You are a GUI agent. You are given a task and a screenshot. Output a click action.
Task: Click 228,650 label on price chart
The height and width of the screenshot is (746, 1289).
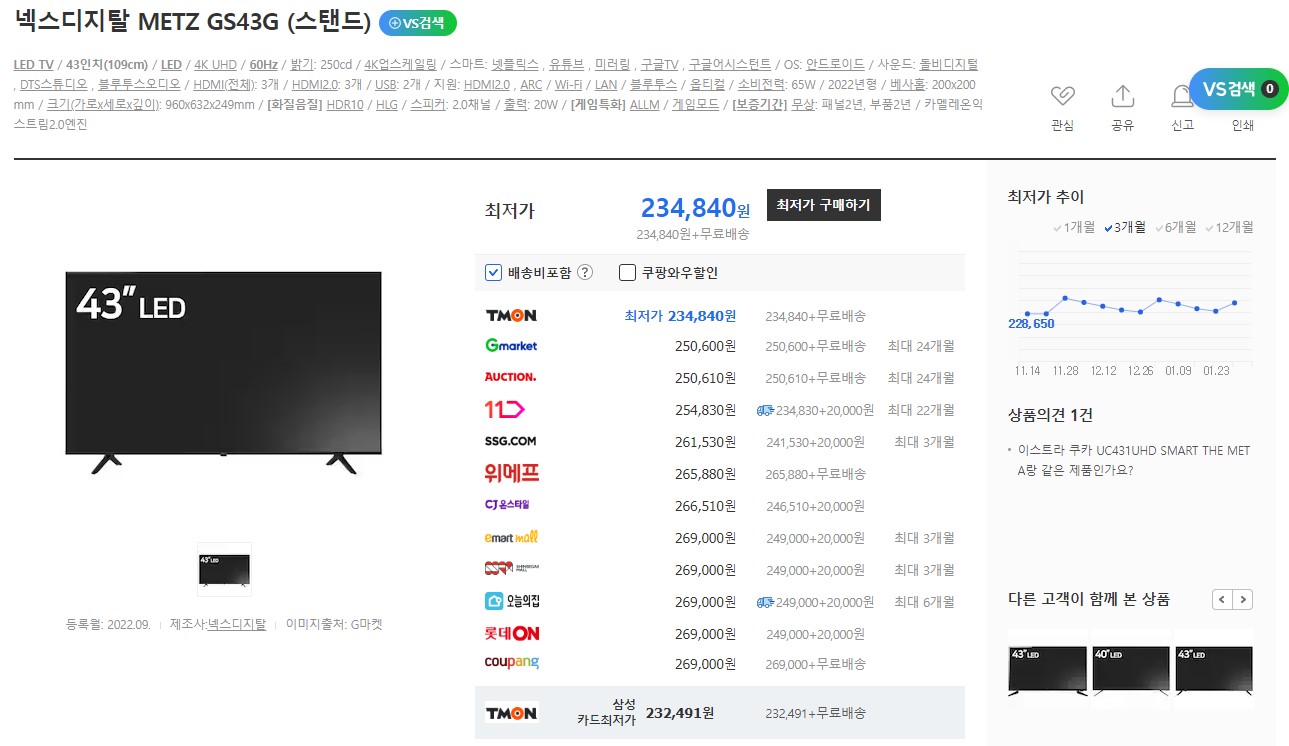point(1032,324)
